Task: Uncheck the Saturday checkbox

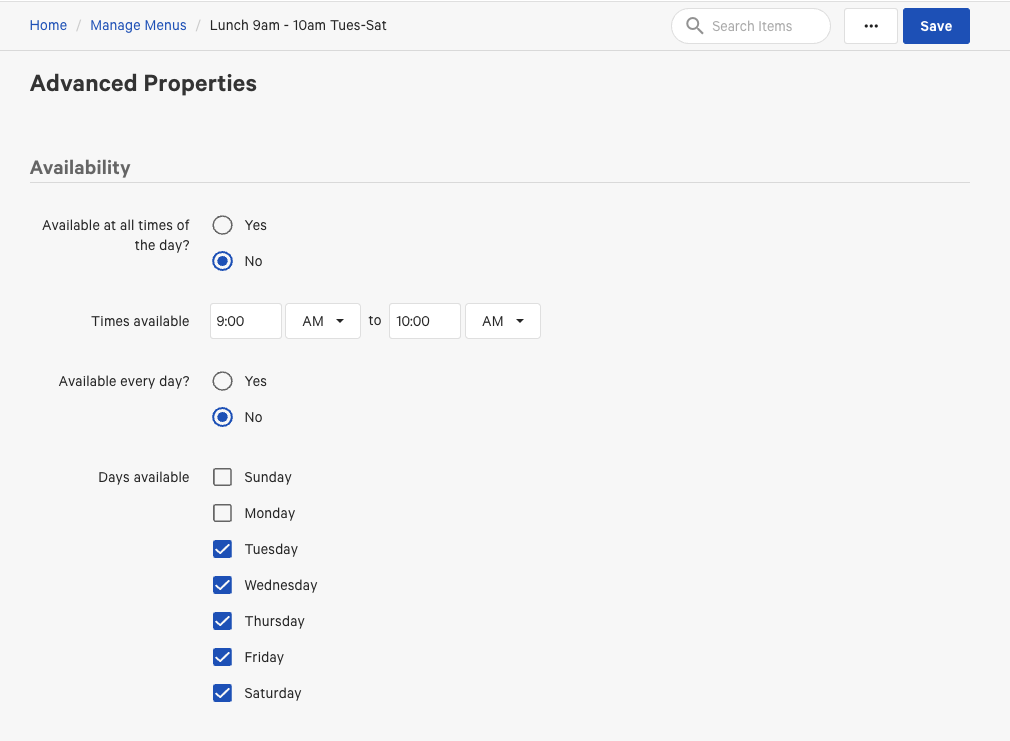Action: click(x=222, y=693)
